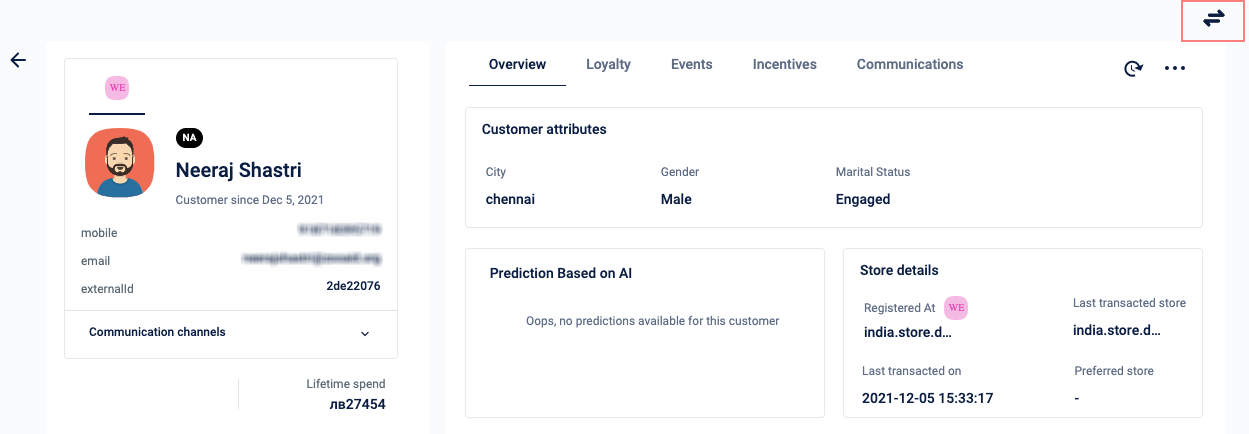The image size is (1249, 434).
Task: Go to the Events tab
Action: pos(692,65)
